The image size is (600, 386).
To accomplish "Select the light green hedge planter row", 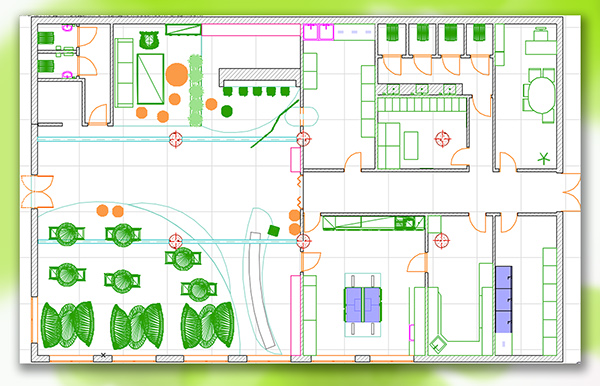I will coord(196,90).
